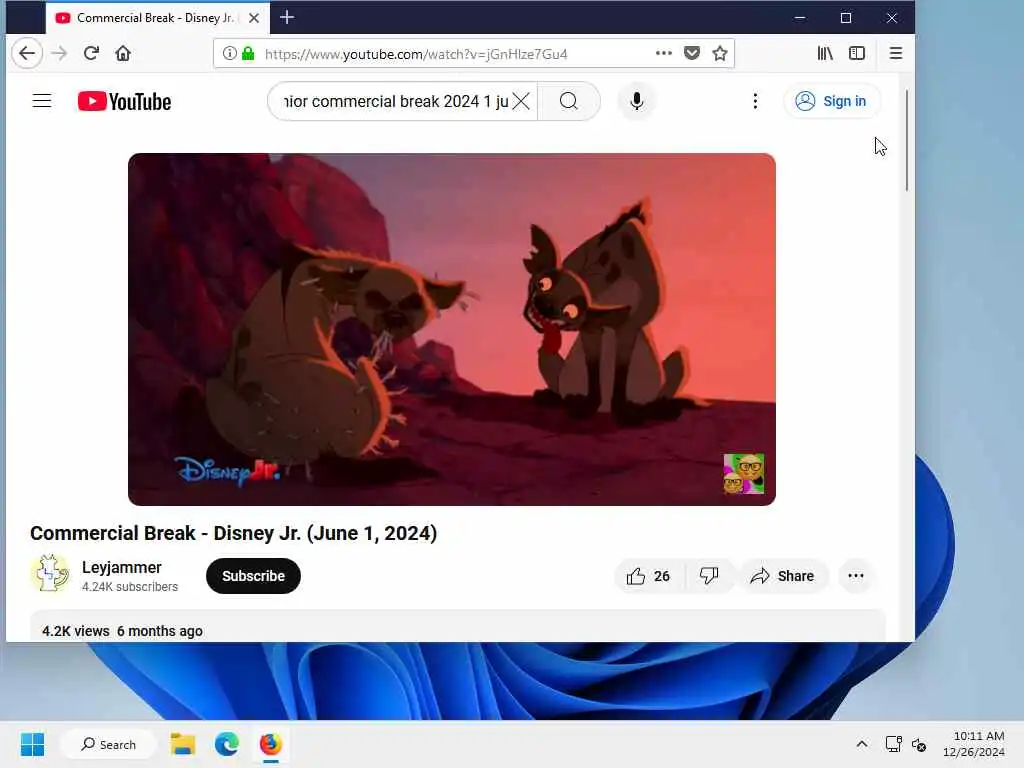The width and height of the screenshot is (1024, 768).
Task: Subscribe to the Leyjammer channel
Action: pyautogui.click(x=253, y=576)
